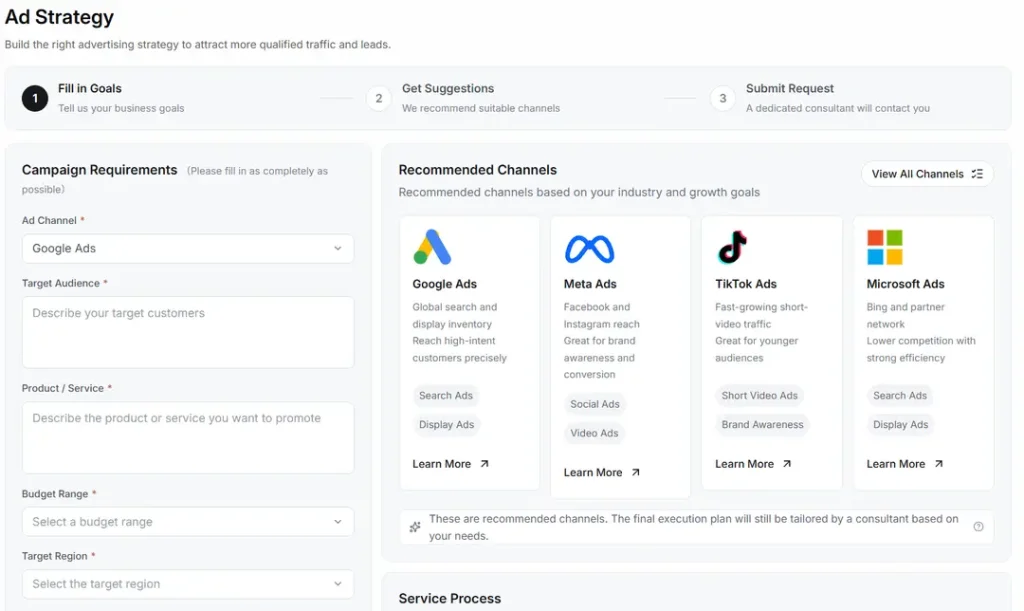Click the Short Video Ads tag
This screenshot has width=1024, height=611.
point(760,396)
